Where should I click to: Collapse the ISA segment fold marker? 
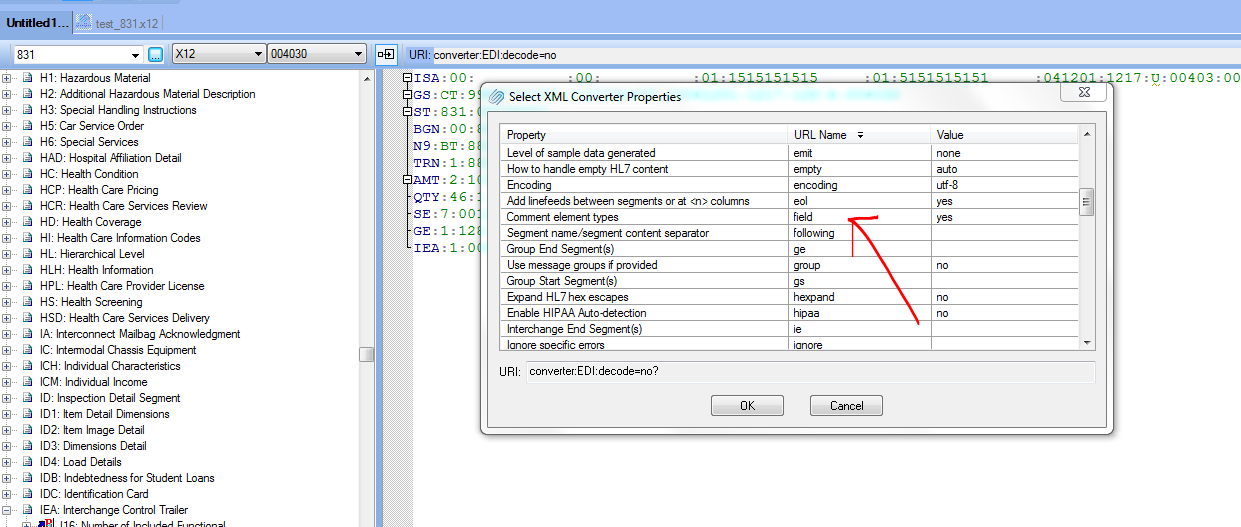click(x=407, y=78)
